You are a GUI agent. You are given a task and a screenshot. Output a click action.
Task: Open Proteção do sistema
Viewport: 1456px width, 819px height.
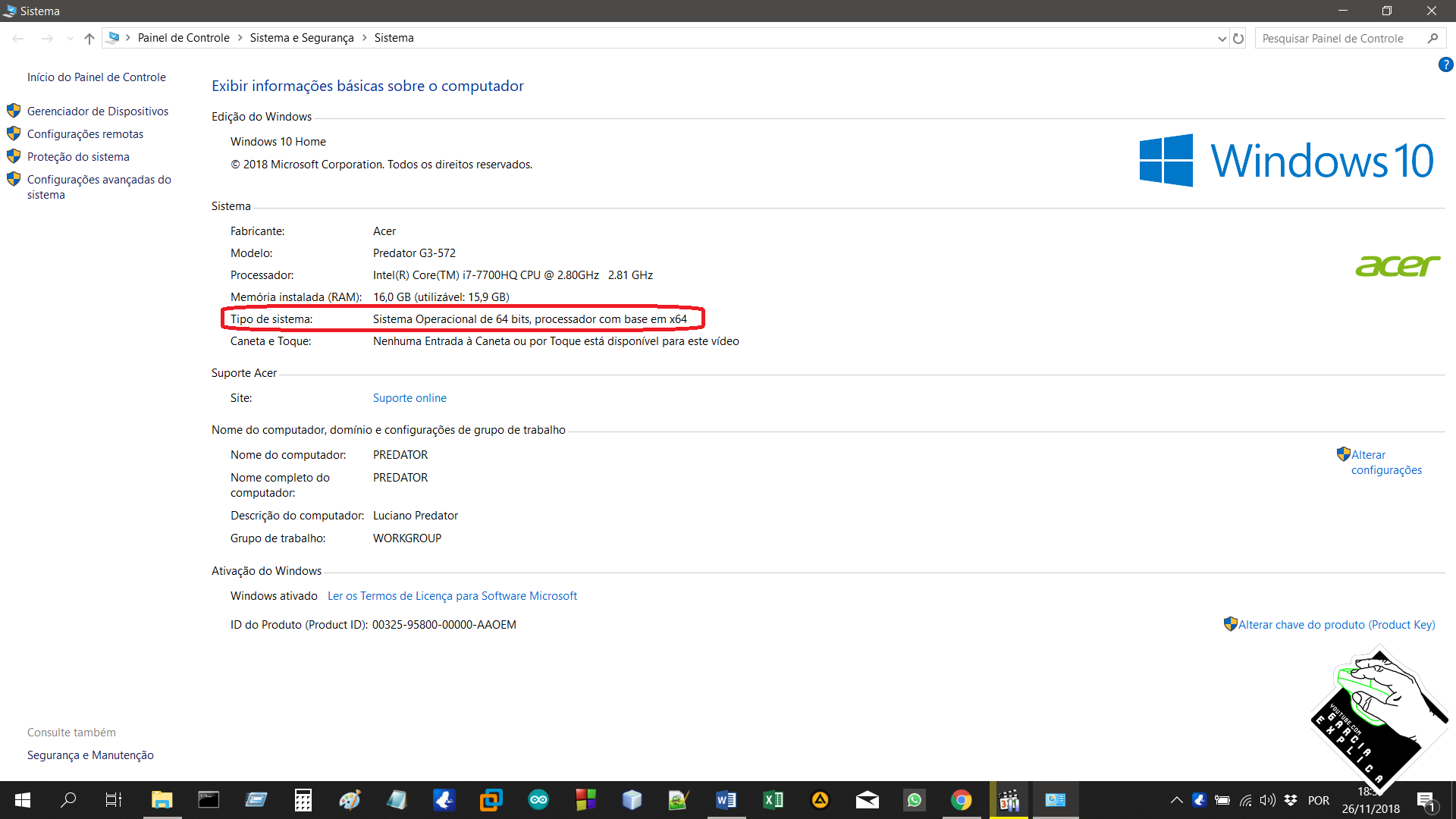tap(78, 156)
